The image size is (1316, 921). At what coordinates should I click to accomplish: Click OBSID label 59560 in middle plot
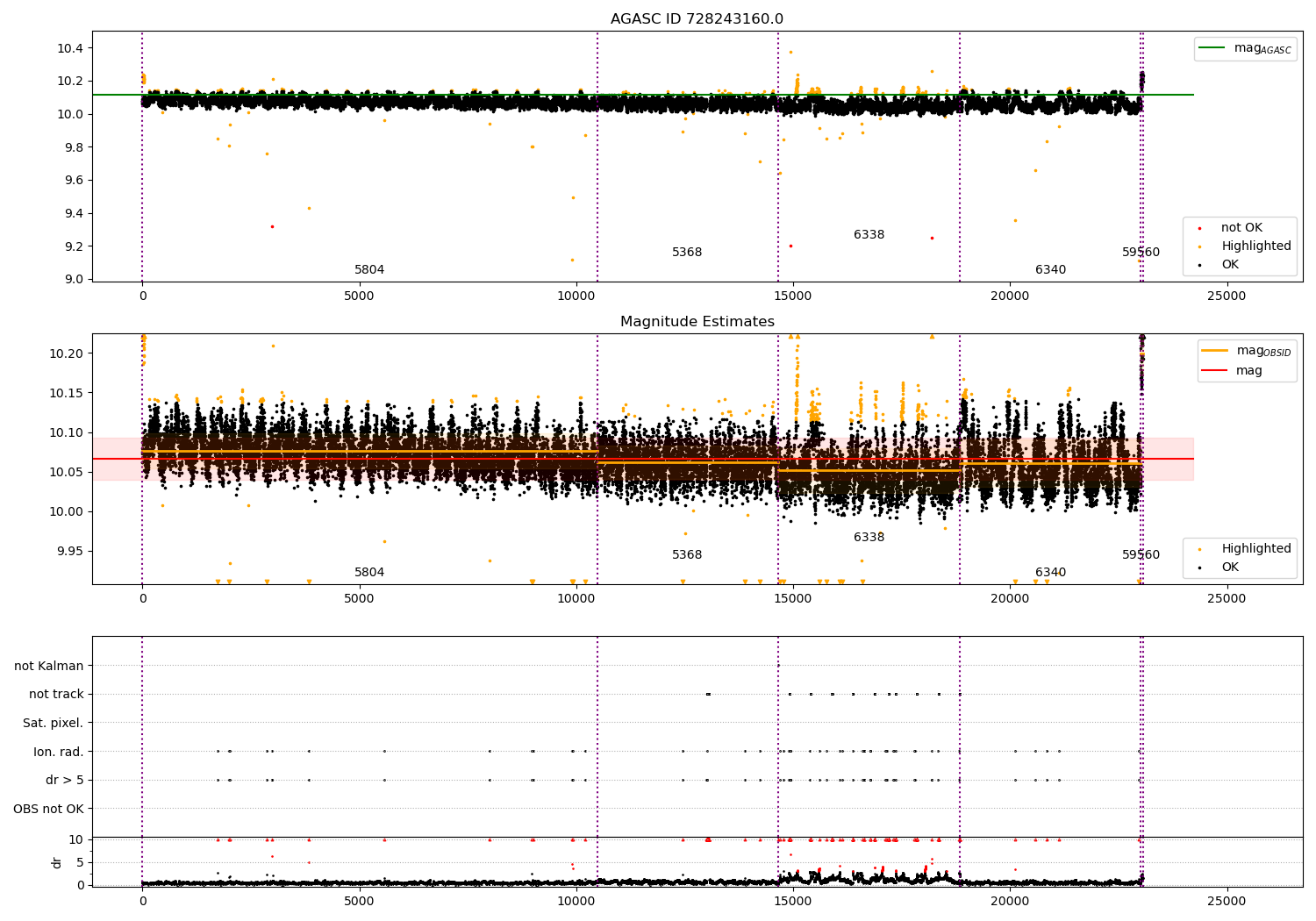(1141, 555)
